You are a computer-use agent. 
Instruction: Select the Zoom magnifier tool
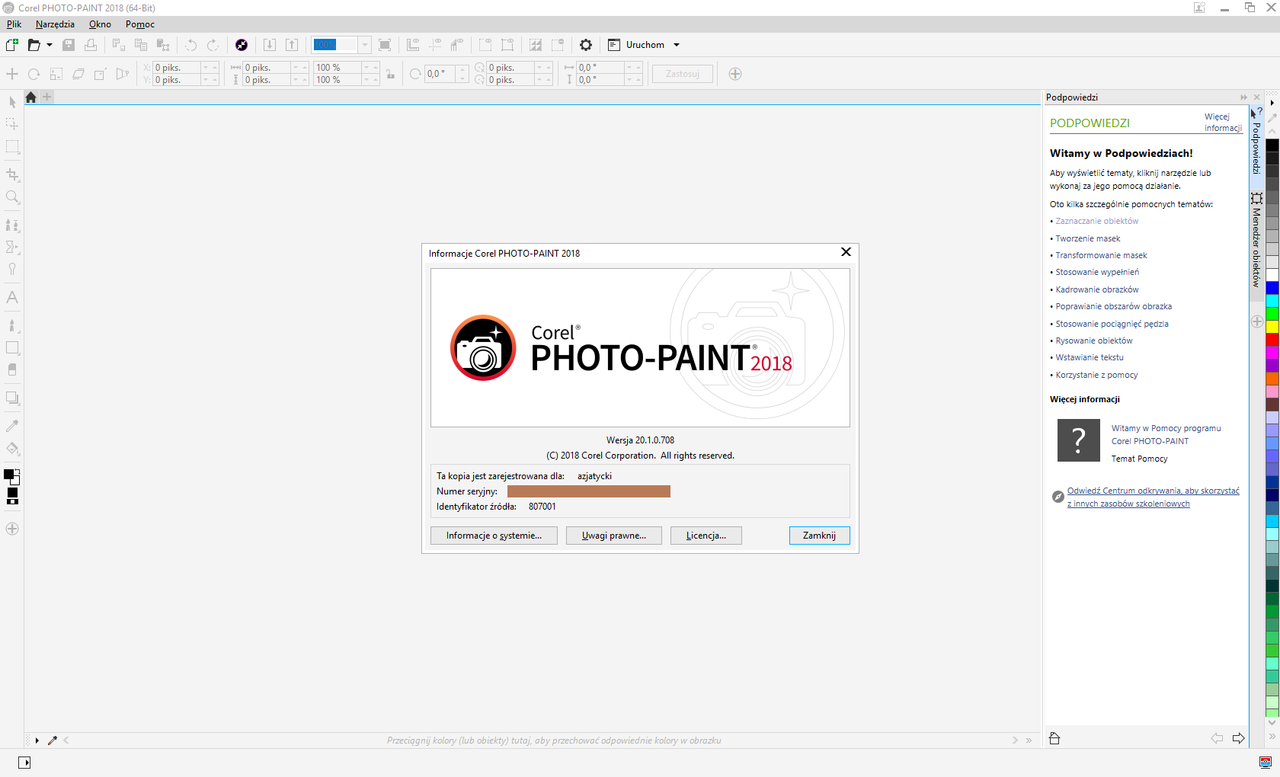(x=13, y=198)
